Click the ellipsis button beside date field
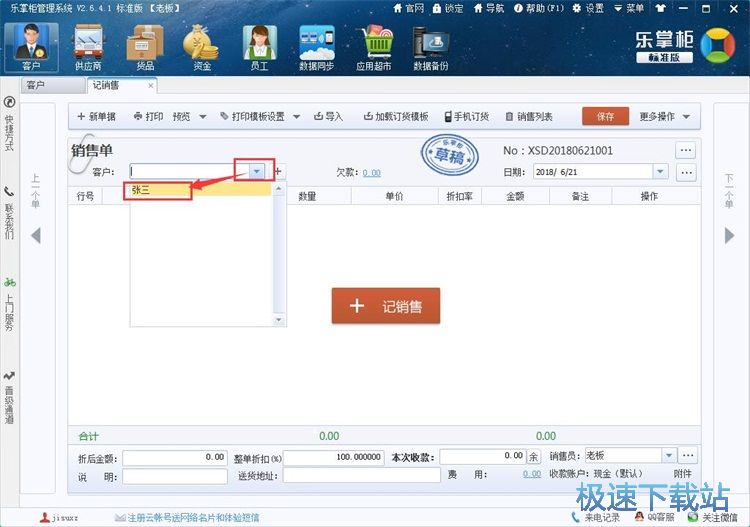The height and width of the screenshot is (527, 750). tap(686, 172)
